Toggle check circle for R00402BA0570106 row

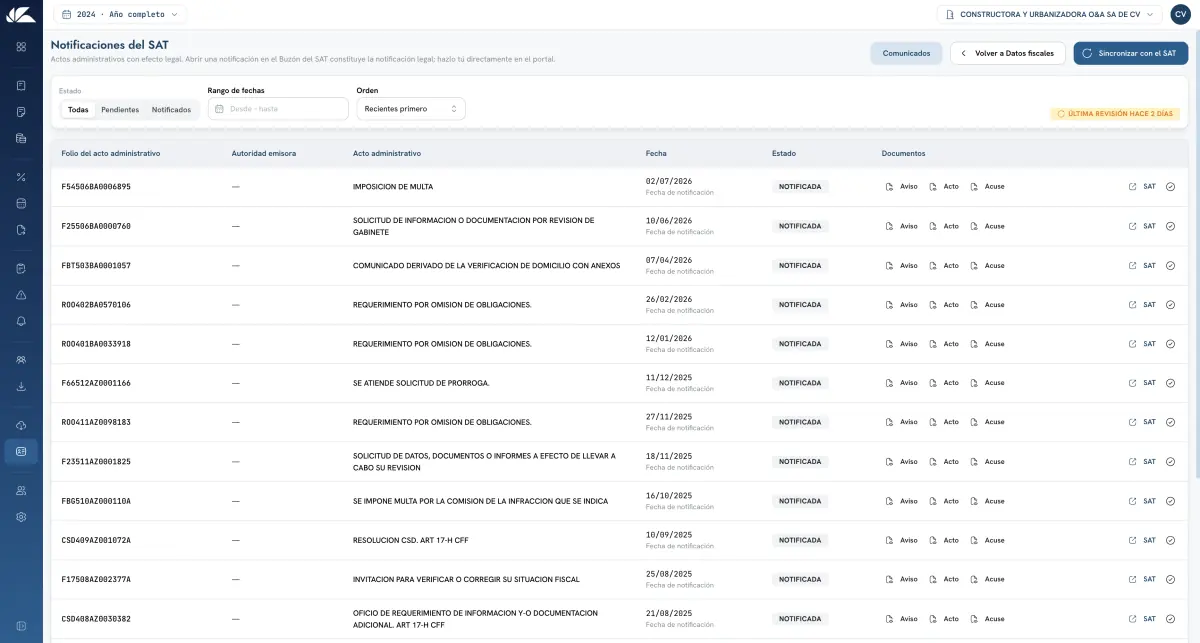click(x=1170, y=305)
